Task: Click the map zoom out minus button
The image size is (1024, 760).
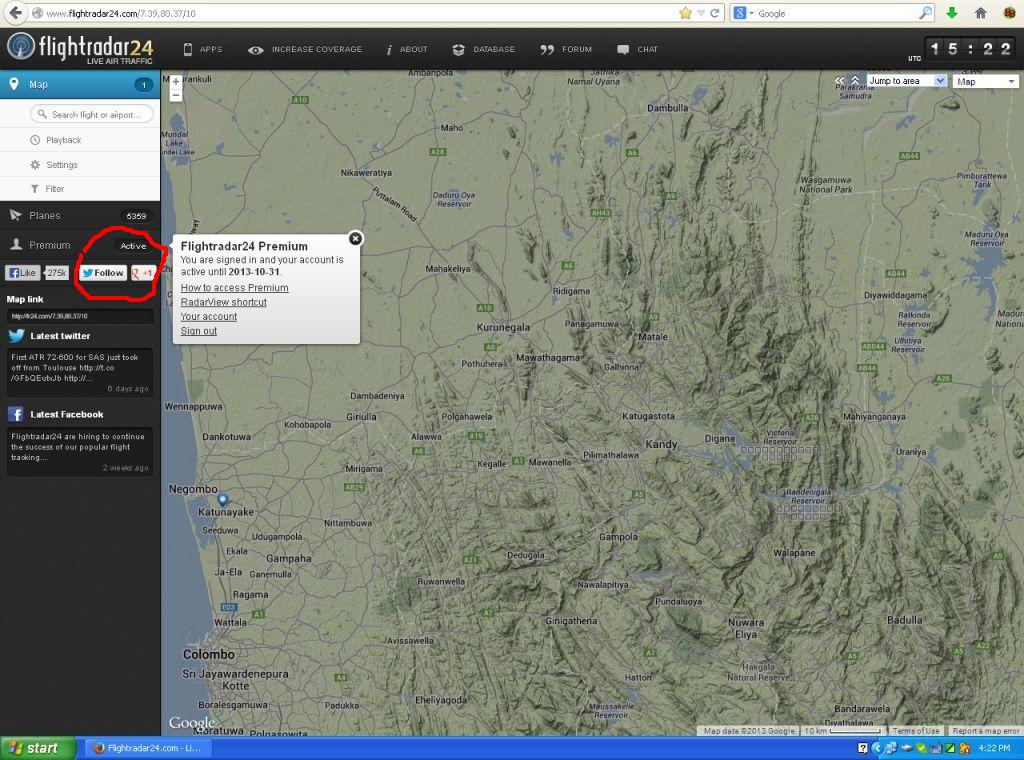Action: (176, 95)
